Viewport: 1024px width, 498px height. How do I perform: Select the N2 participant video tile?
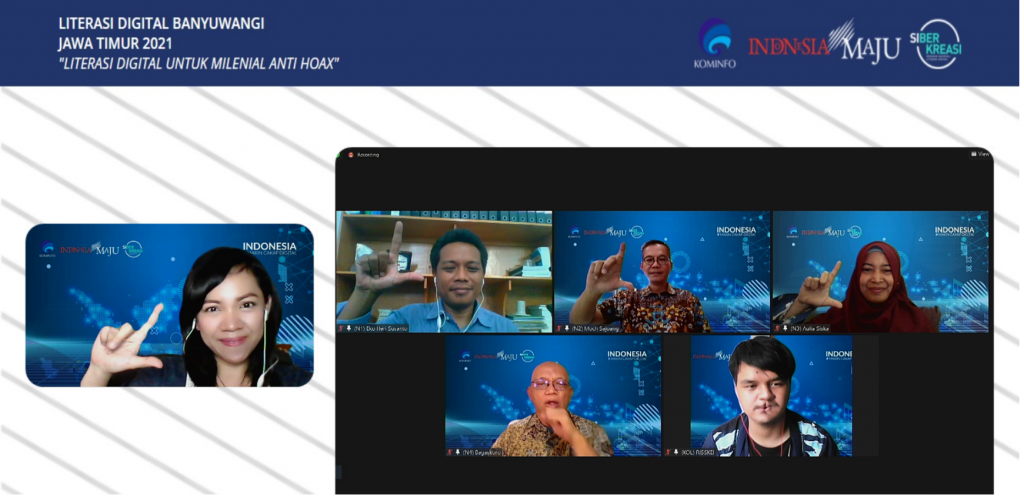662,270
